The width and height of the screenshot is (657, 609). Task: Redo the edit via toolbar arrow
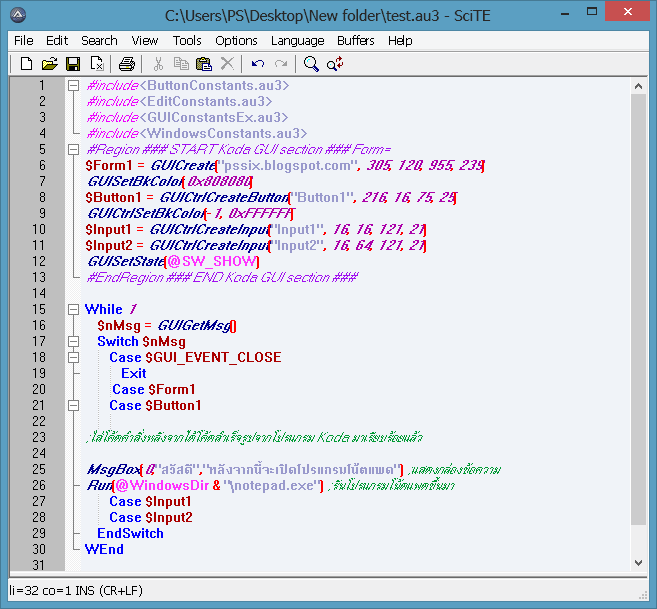pyautogui.click(x=281, y=64)
